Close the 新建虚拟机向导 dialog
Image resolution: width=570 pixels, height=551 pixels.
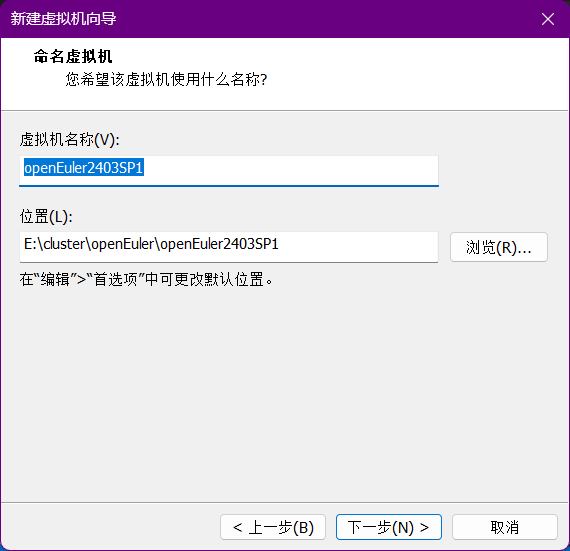coord(547,19)
